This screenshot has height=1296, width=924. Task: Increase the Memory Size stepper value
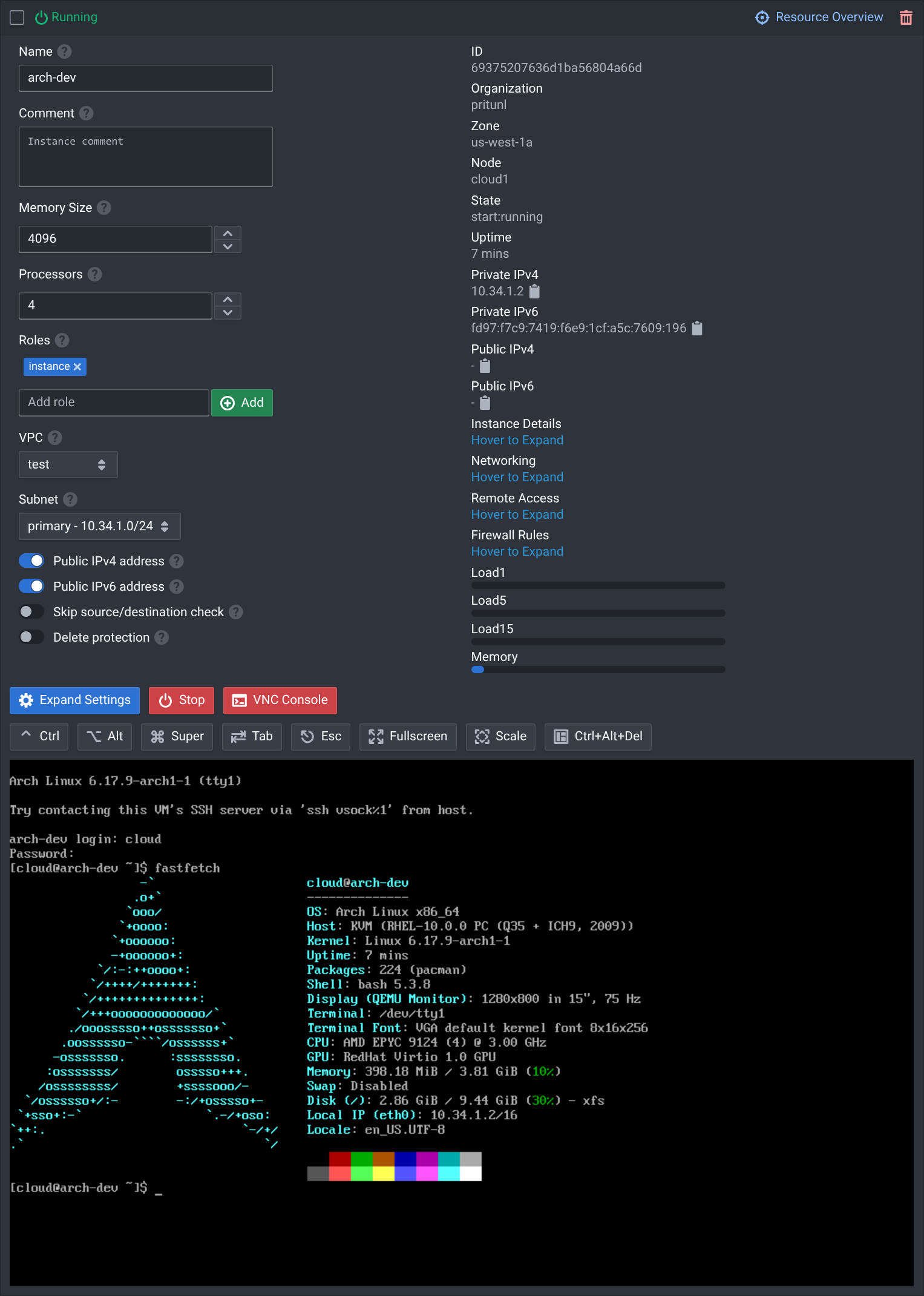(228, 234)
